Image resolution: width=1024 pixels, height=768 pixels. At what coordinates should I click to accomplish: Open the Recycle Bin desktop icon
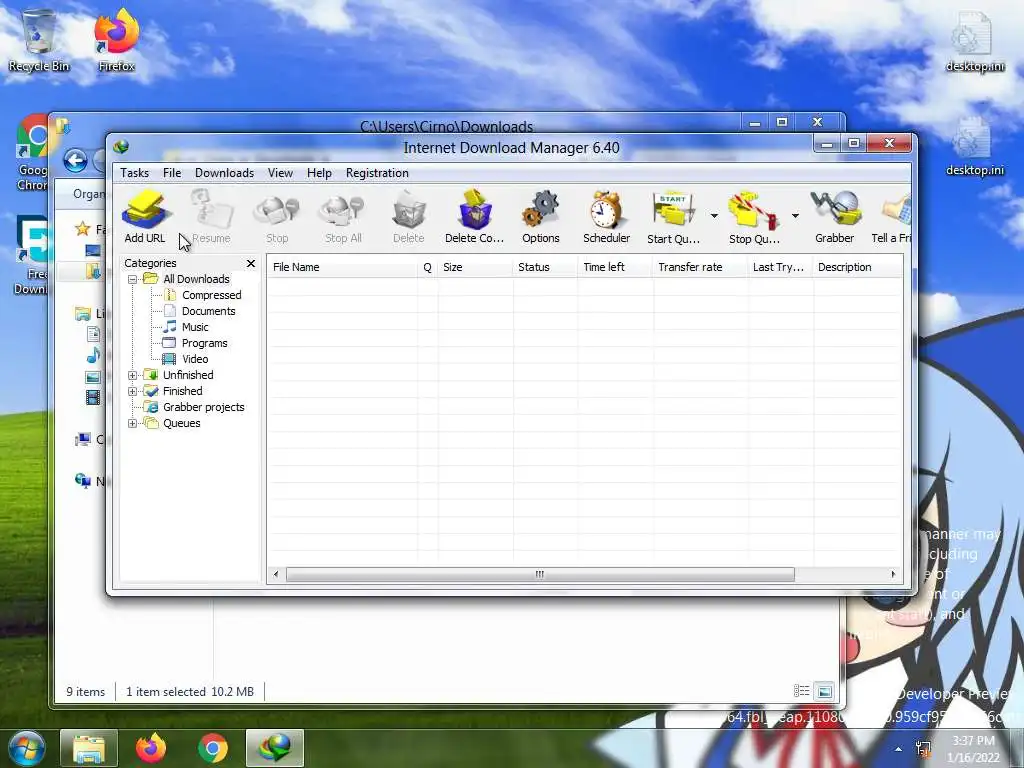pos(39,40)
